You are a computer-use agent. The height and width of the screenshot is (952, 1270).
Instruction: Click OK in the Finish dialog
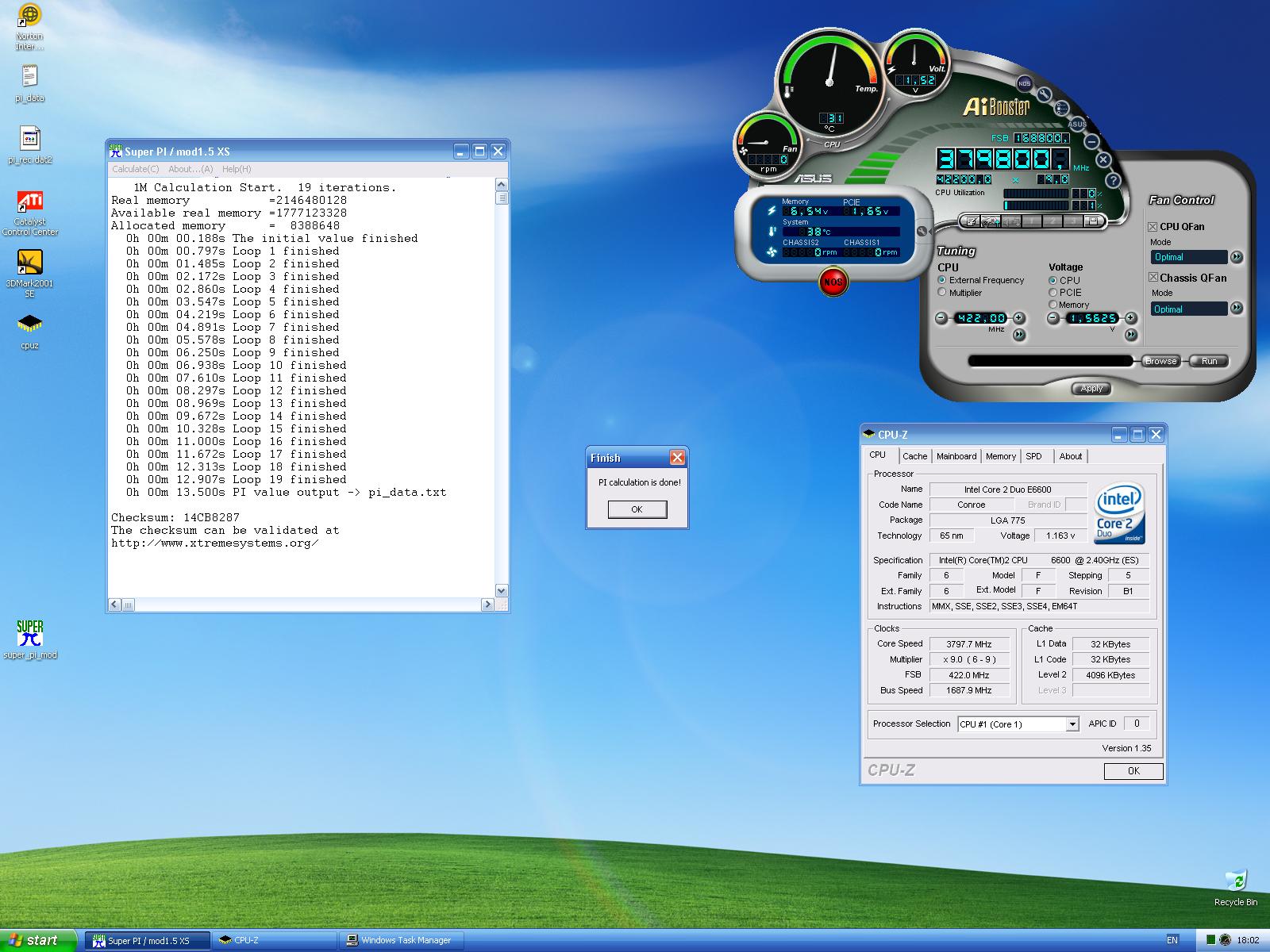coord(637,509)
